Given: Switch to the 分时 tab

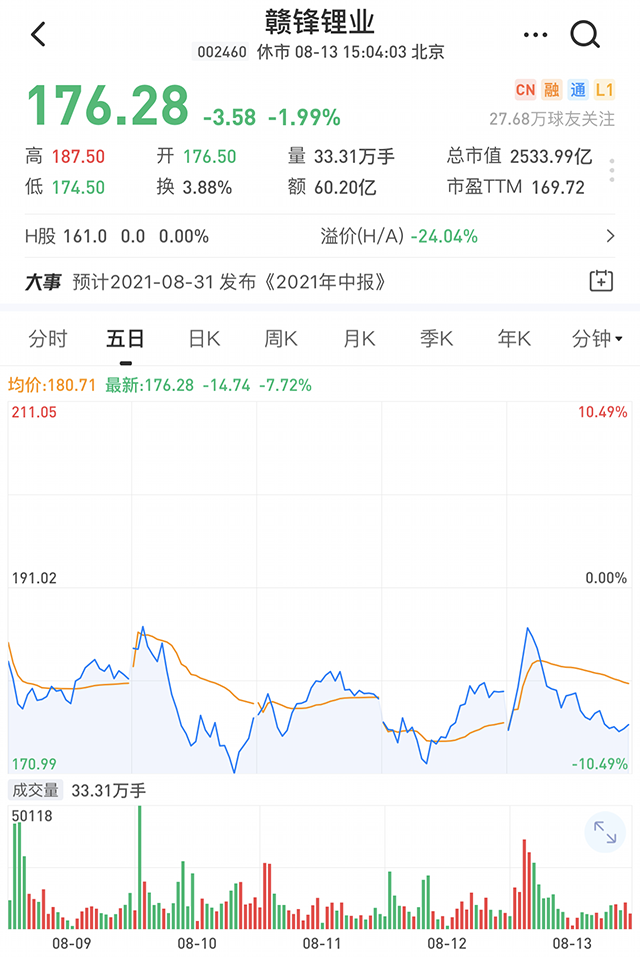Looking at the screenshot, I should (x=47, y=339).
